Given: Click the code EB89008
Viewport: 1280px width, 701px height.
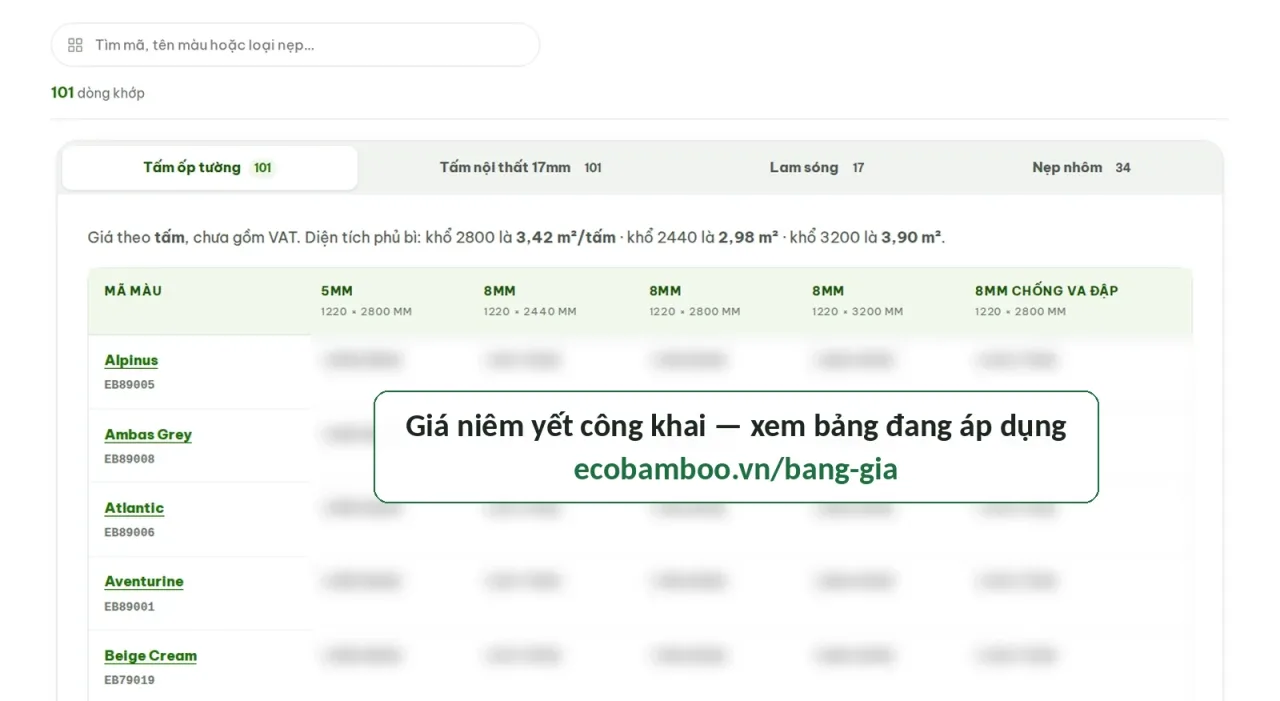Looking at the screenshot, I should coord(129,460).
